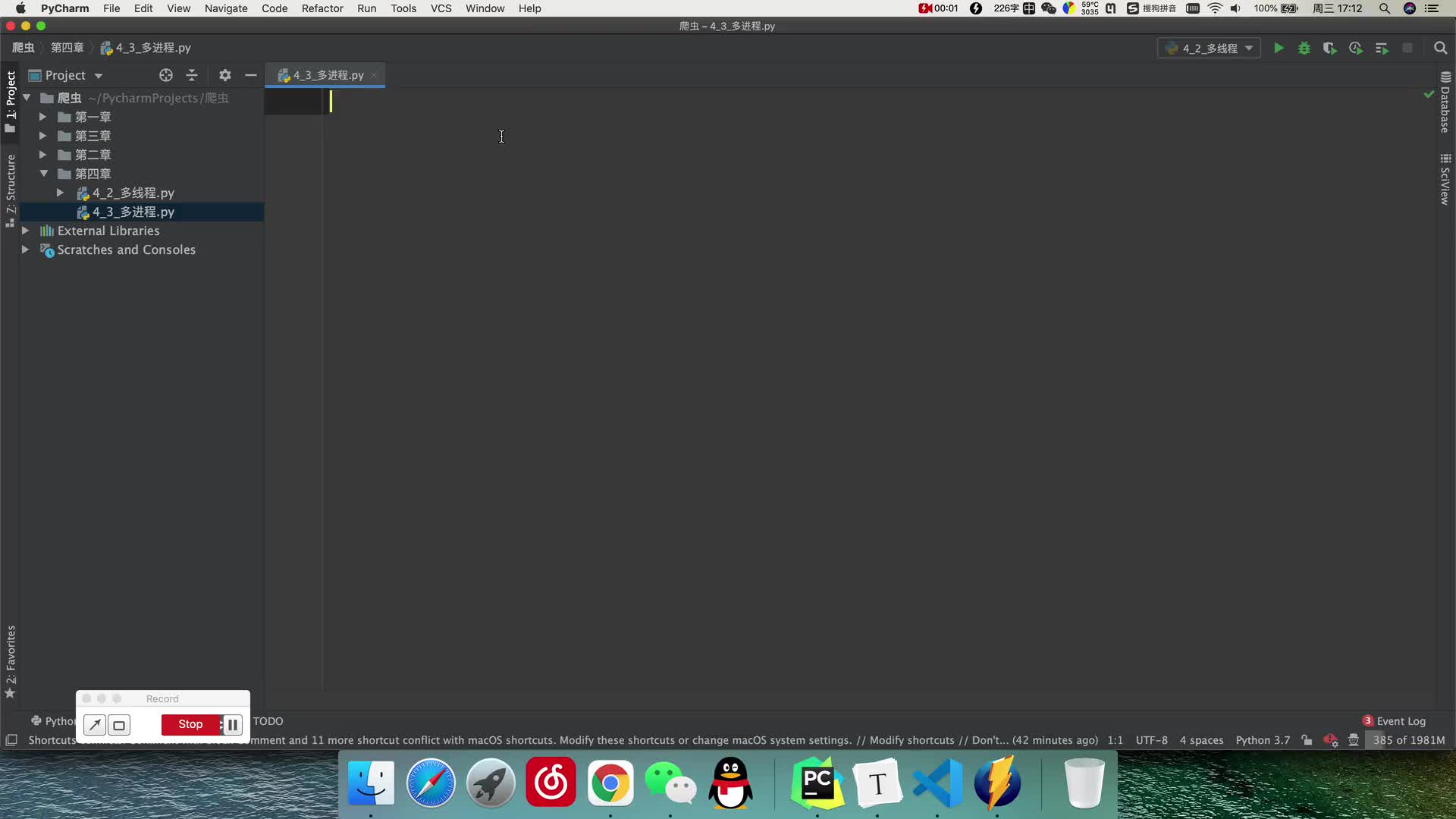Click the green inspection checkmark indicator
The image size is (1456, 819).
(1429, 95)
